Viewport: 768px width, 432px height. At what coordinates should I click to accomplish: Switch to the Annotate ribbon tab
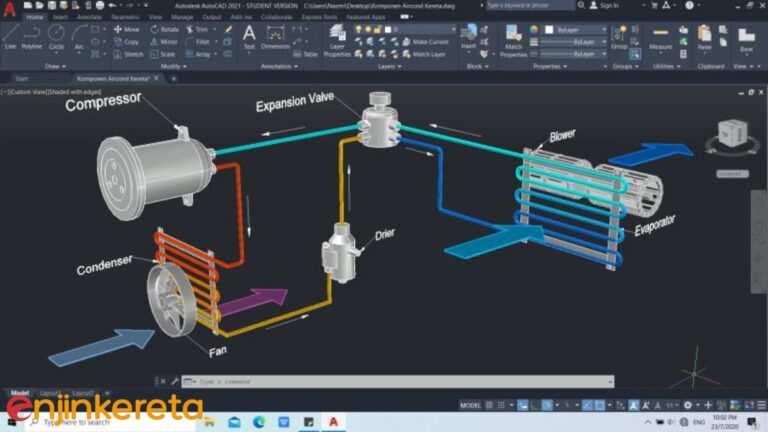point(89,17)
